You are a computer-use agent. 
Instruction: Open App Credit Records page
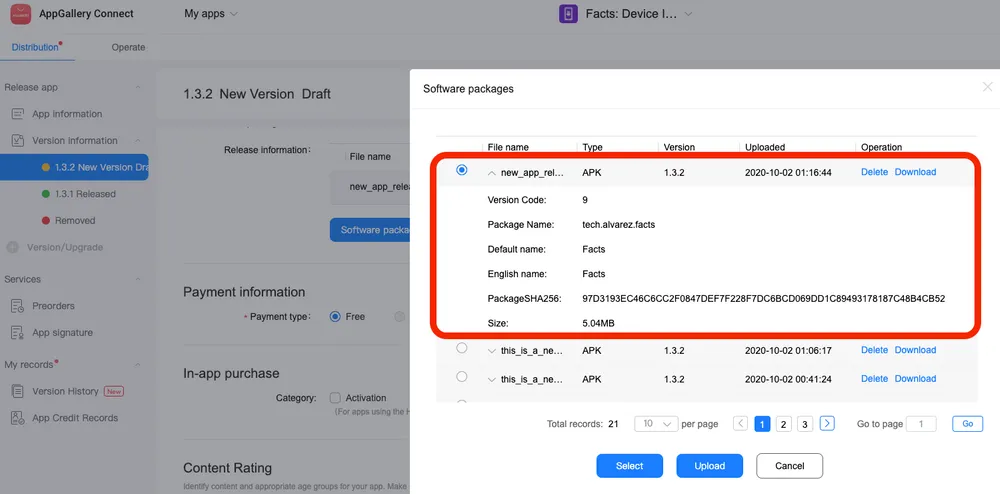click(75, 418)
